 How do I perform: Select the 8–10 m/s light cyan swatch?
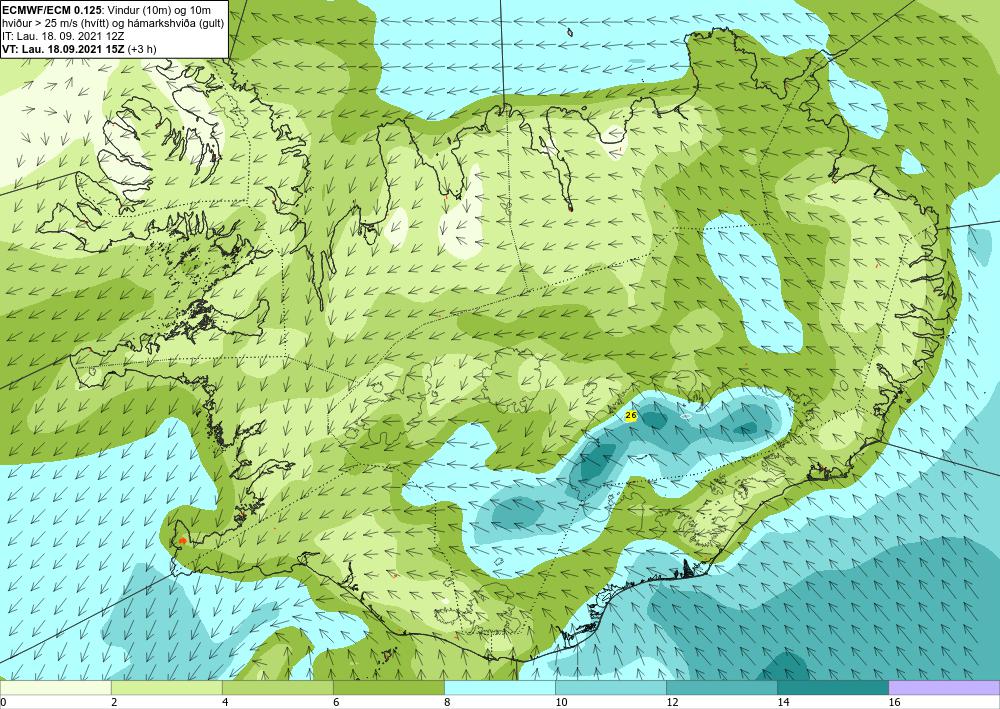coord(500,688)
